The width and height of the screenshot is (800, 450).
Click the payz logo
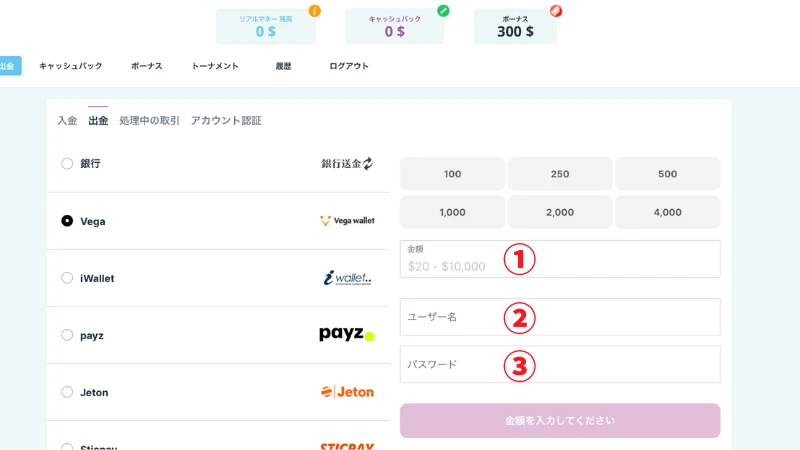click(x=347, y=334)
